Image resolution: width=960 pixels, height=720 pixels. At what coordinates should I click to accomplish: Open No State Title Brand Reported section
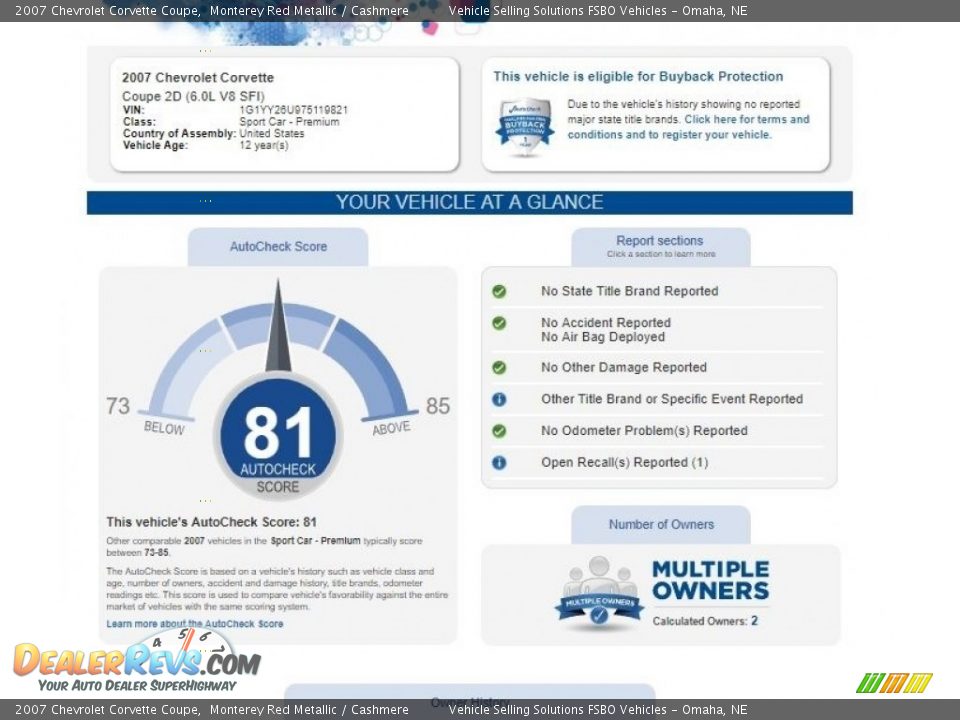629,291
